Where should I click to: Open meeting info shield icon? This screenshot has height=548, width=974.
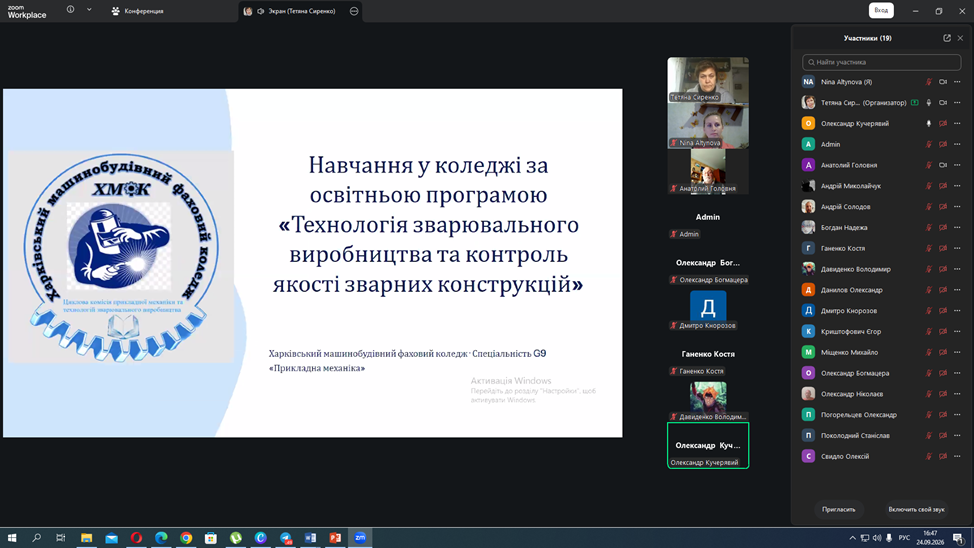click(x=70, y=10)
